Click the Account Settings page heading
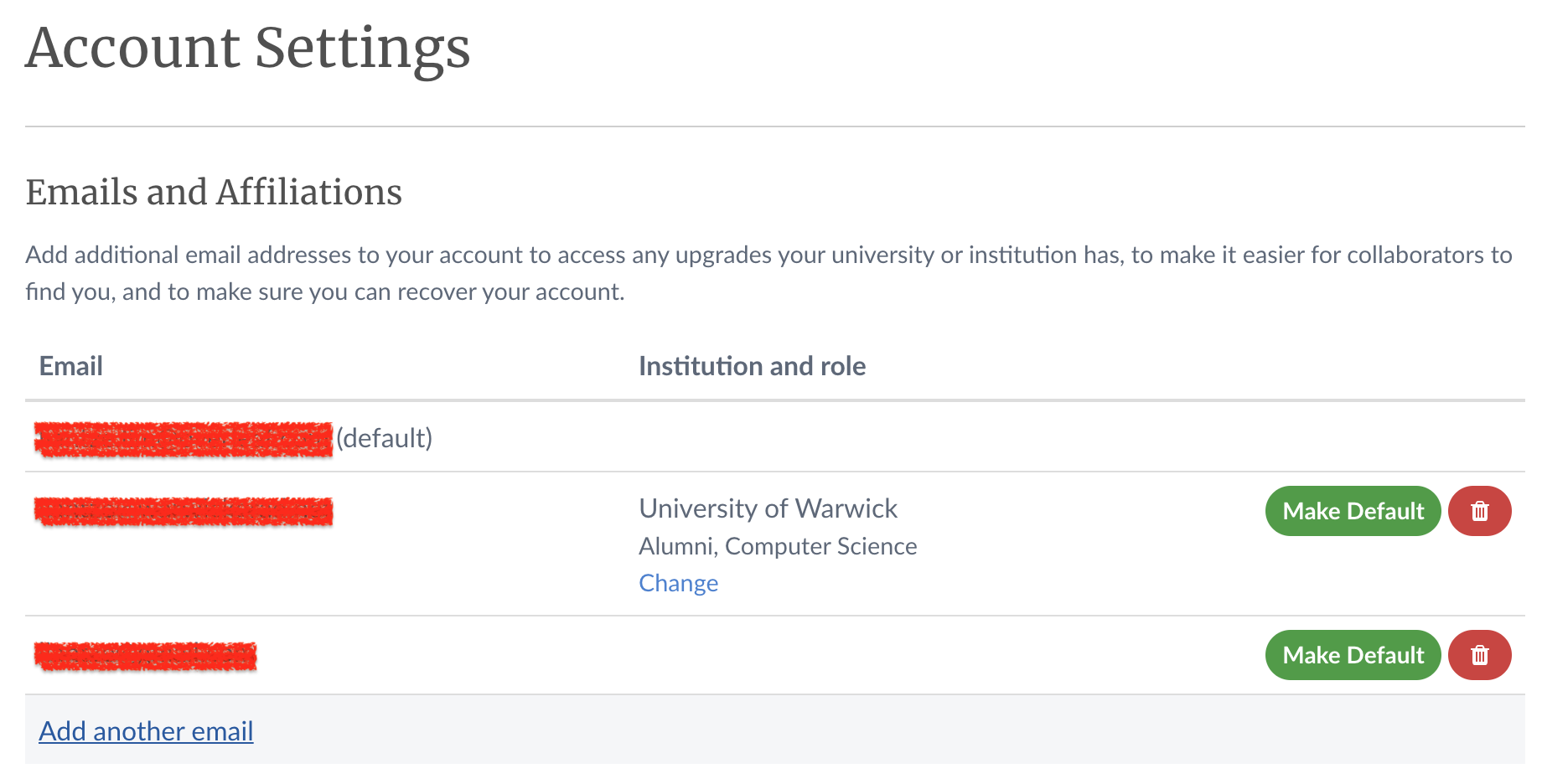Screen dimensions: 1542x784 [248, 49]
